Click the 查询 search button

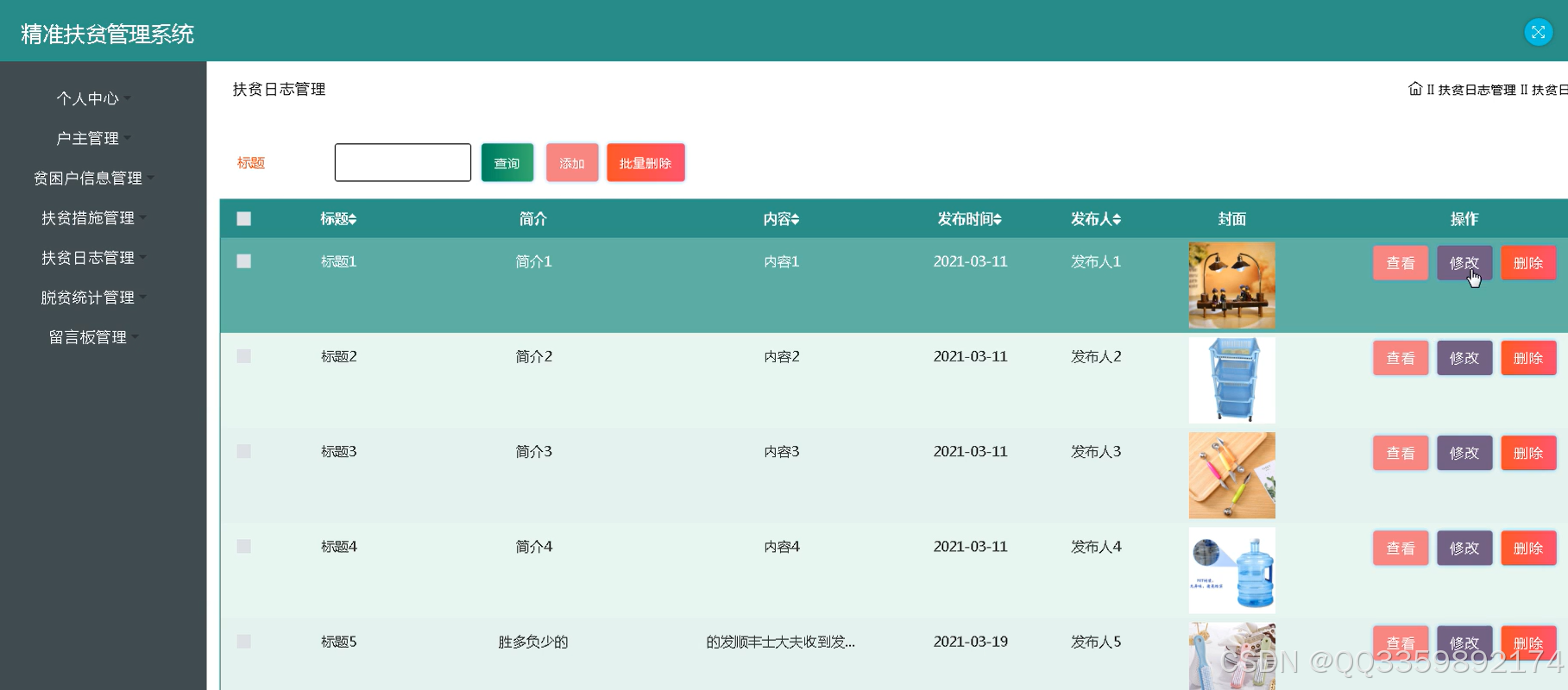507,163
